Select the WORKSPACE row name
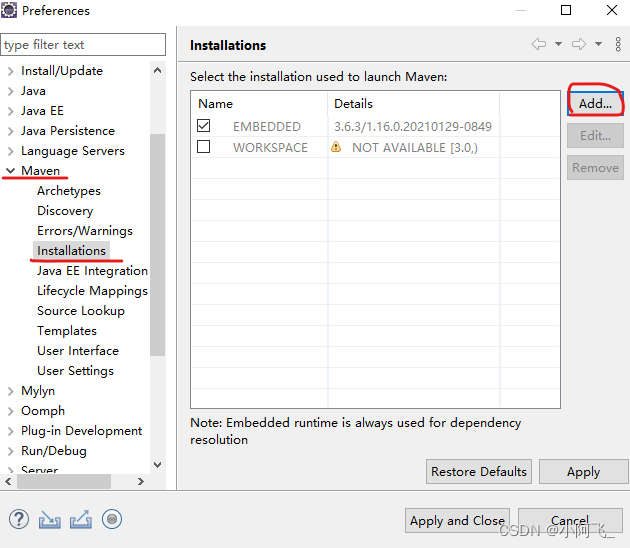 (270, 147)
